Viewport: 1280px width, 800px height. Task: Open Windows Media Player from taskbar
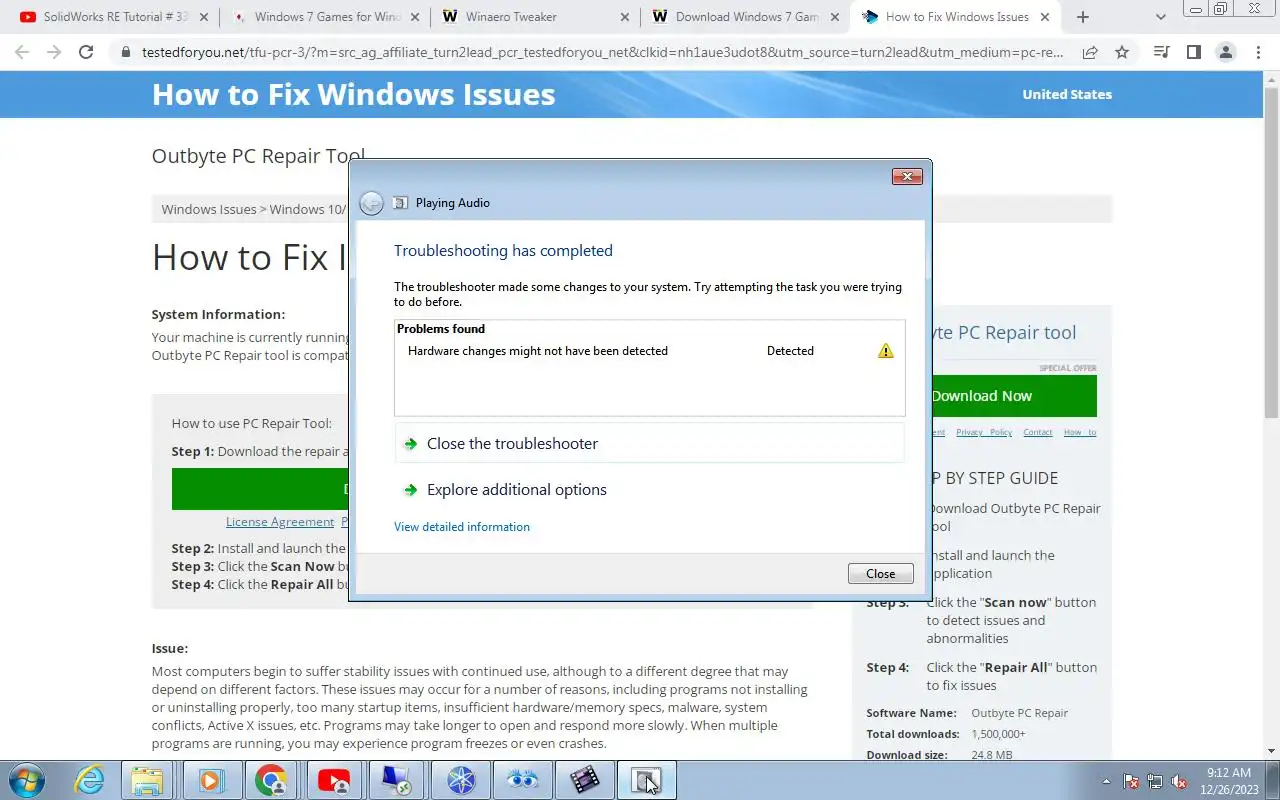click(210, 780)
